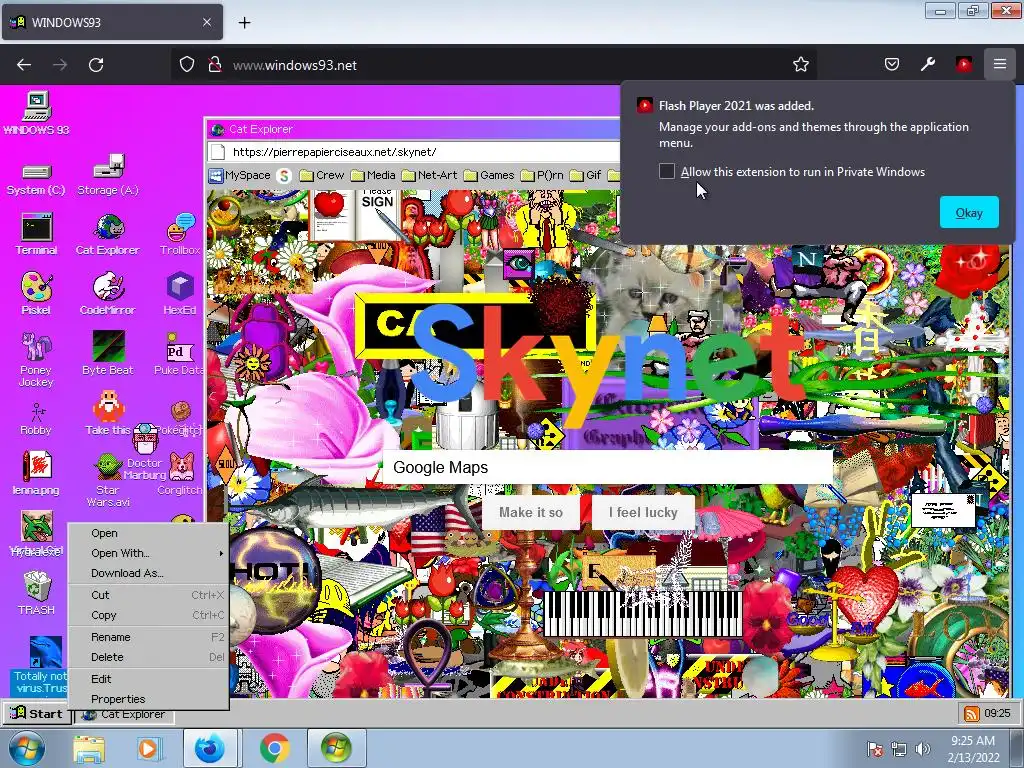Go back with Firefox back arrow

point(24,65)
